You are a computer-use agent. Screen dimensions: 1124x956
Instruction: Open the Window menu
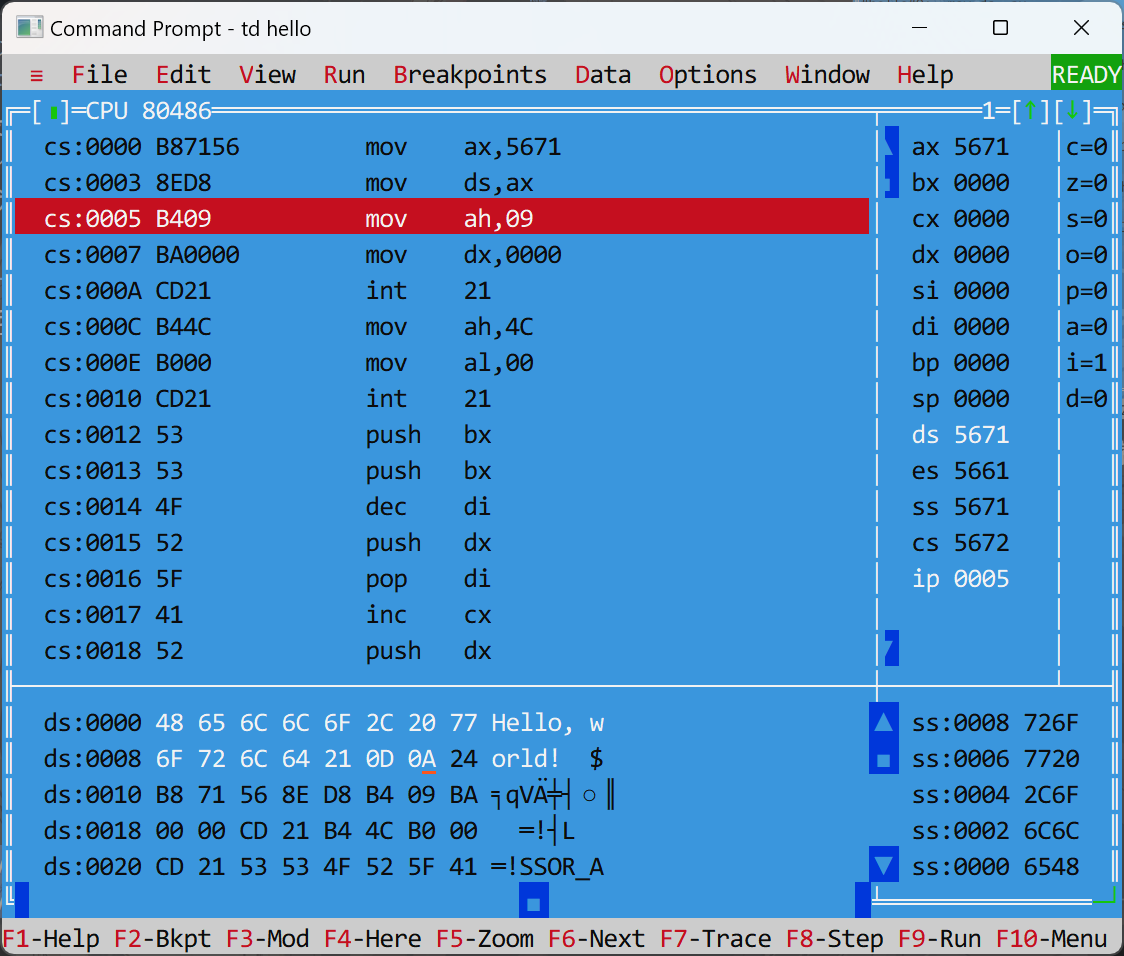point(827,75)
